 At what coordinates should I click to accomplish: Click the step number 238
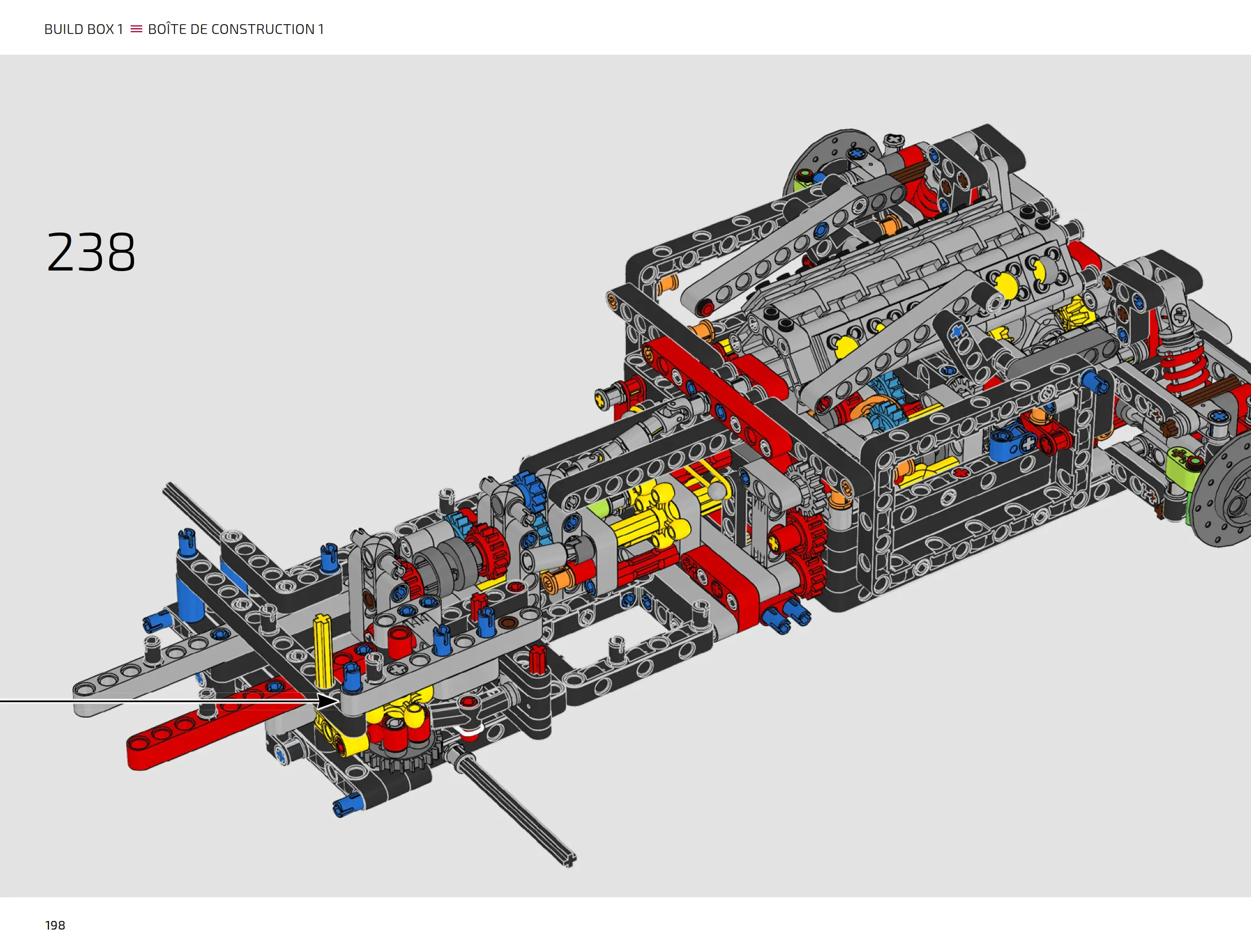tap(91, 252)
